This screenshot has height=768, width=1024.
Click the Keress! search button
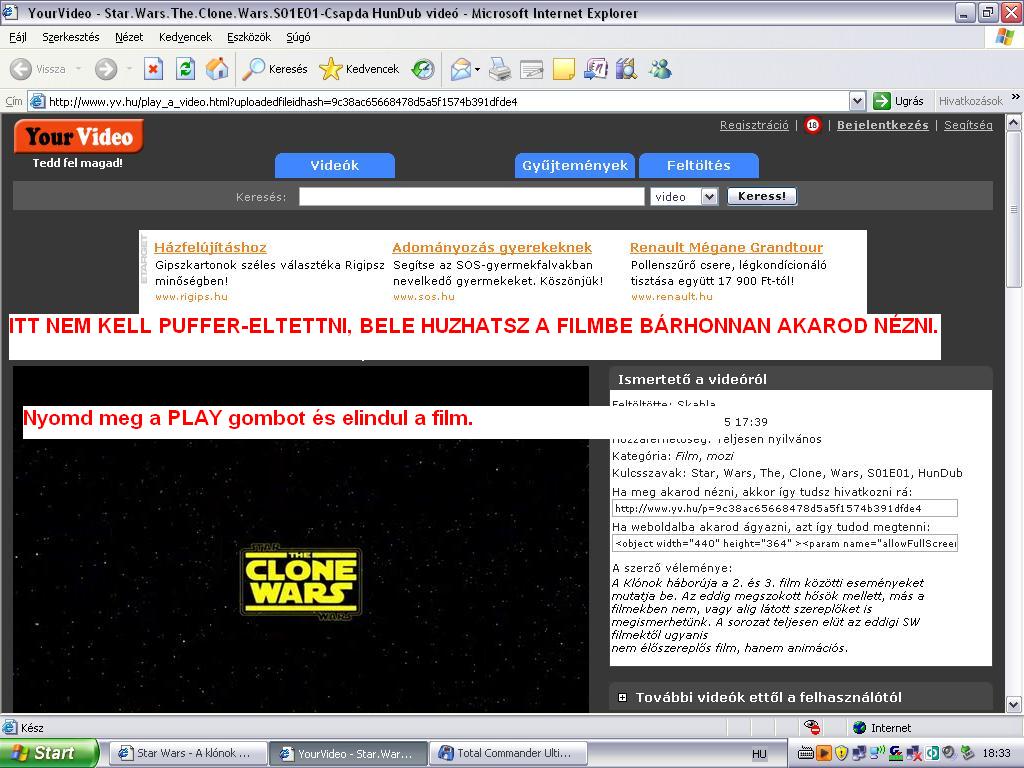[x=762, y=197]
